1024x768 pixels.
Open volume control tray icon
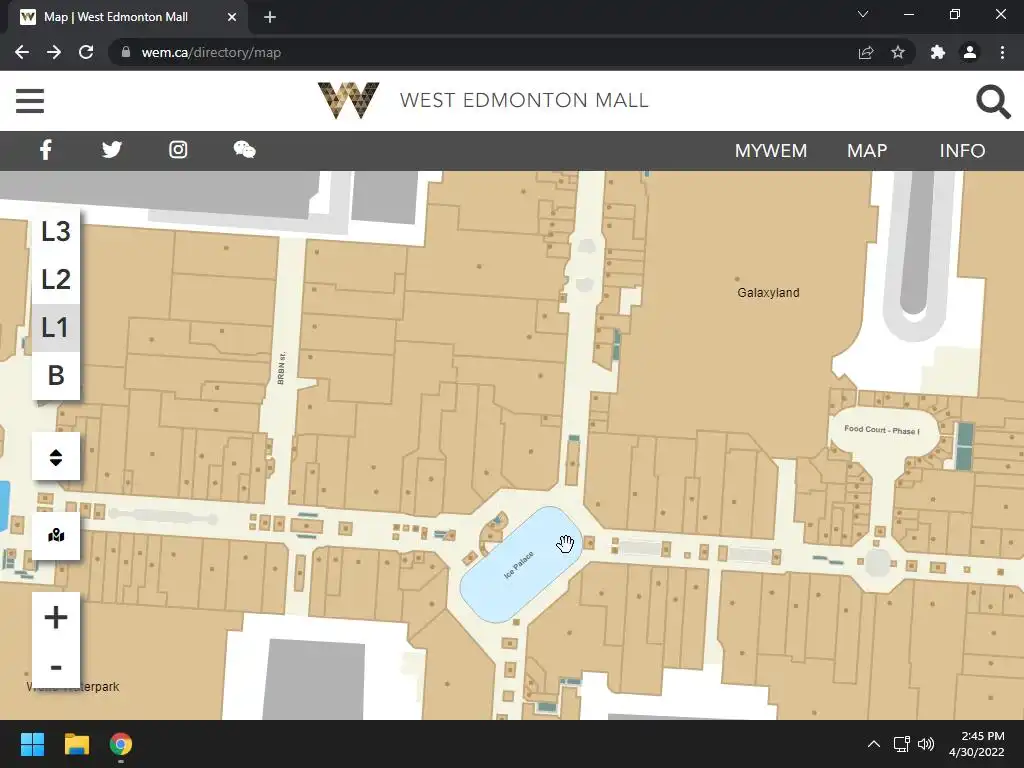926,744
